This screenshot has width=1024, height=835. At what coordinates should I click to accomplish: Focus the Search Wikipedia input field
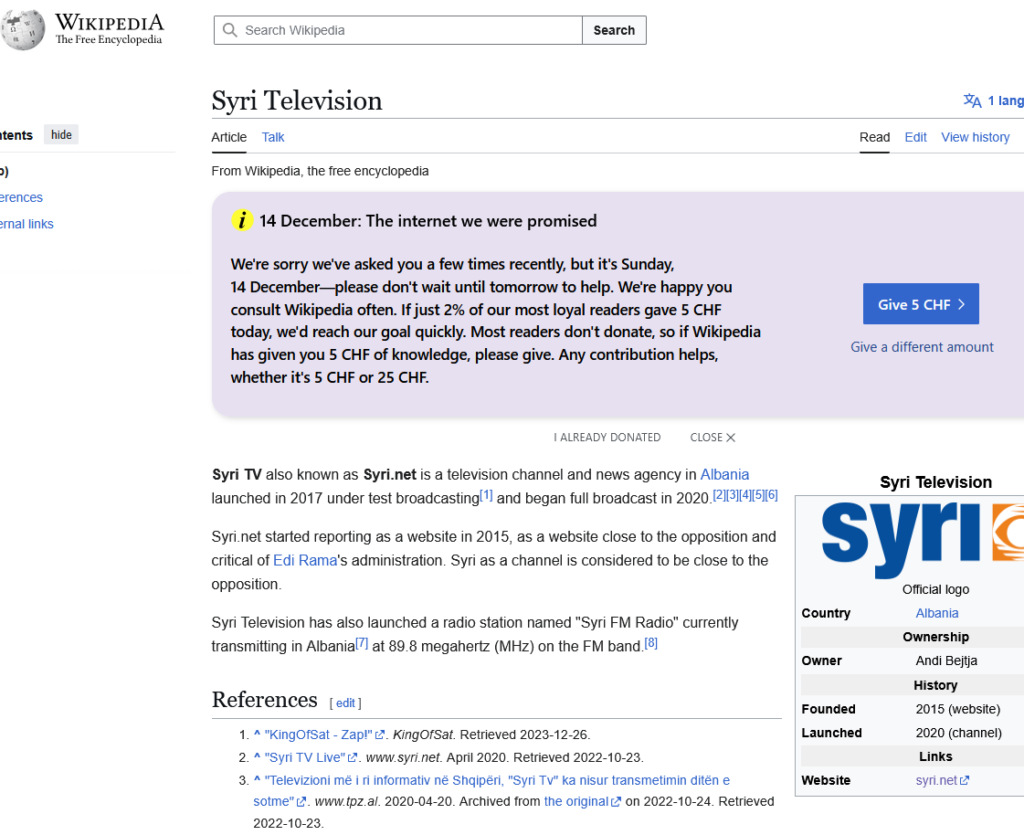(x=410, y=30)
